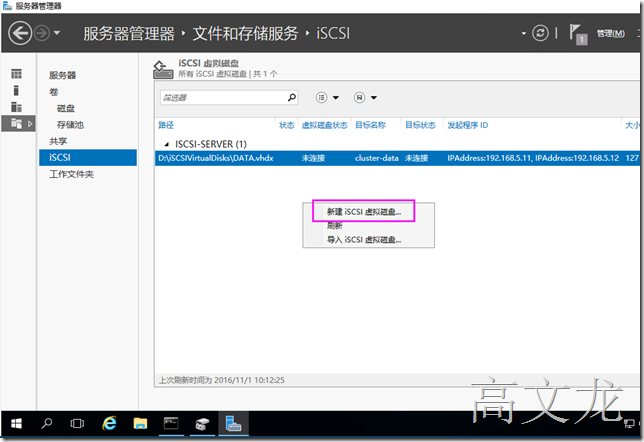Click the forward navigation arrow
Image resolution: width=644 pixels, height=442 pixels.
click(x=42, y=33)
